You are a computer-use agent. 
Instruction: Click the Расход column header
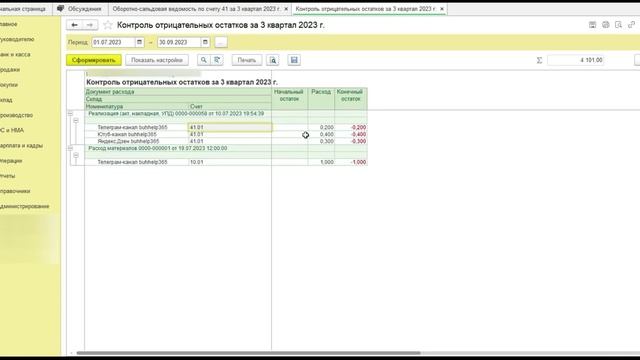tap(321, 98)
